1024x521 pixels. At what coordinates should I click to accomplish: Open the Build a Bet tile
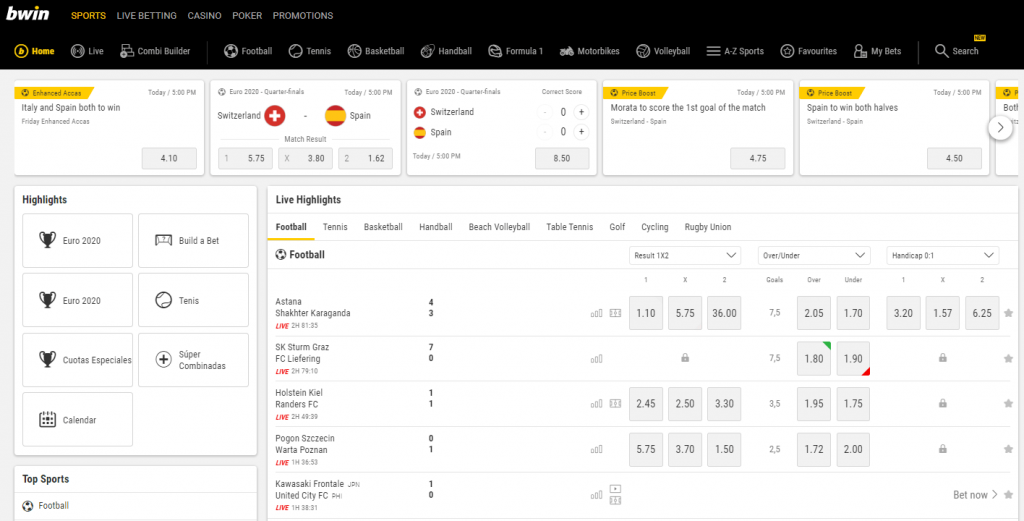[x=193, y=241]
